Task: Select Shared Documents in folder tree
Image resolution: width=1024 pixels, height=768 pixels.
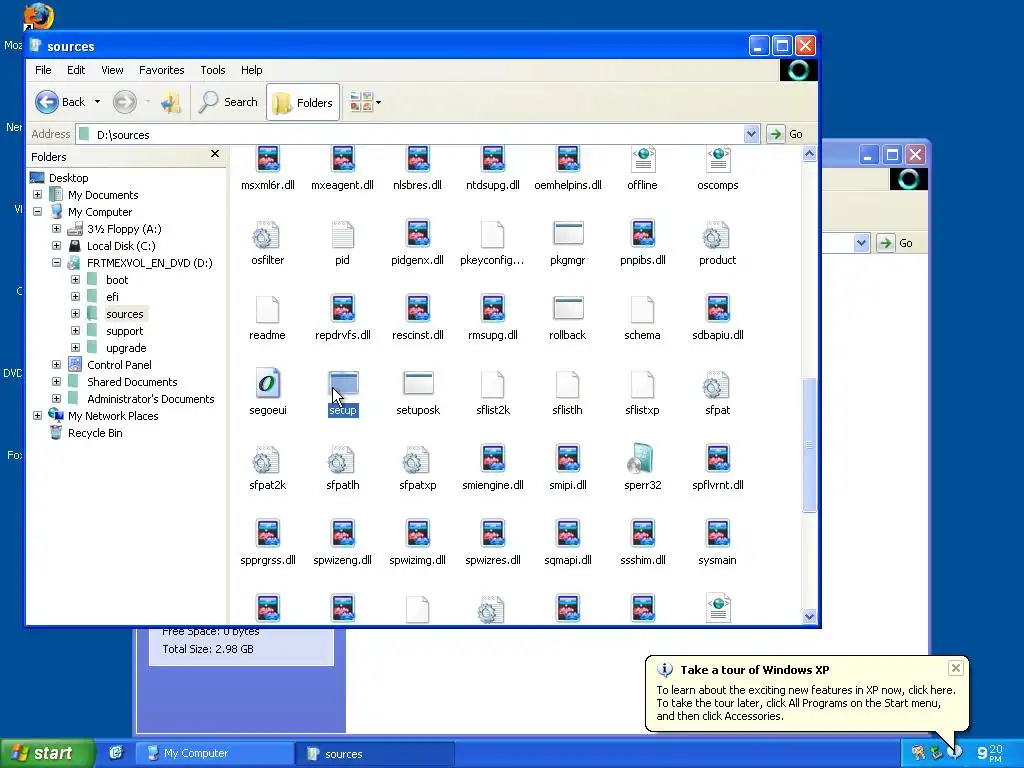Action: click(x=132, y=382)
